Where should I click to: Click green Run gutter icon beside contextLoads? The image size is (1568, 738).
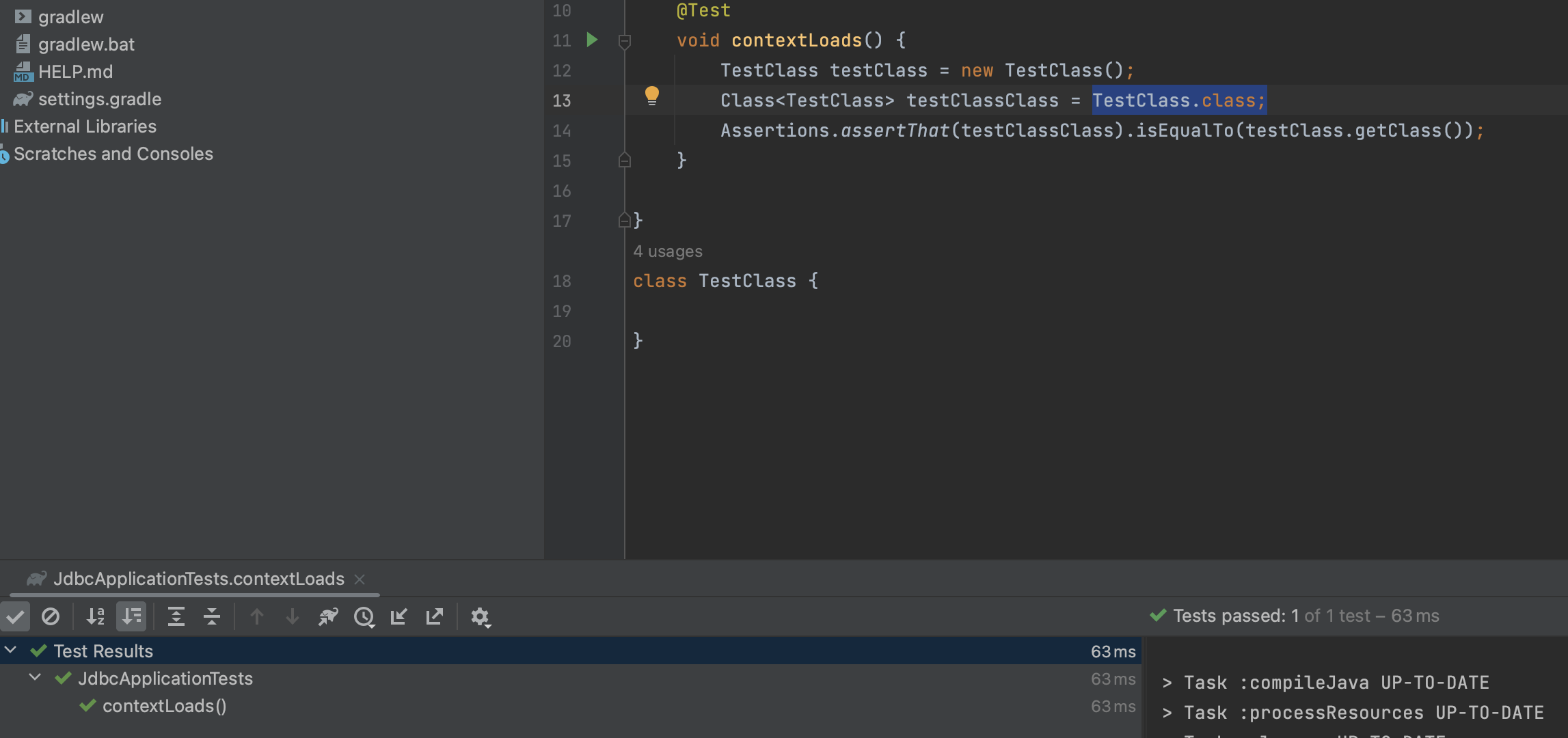(x=593, y=40)
